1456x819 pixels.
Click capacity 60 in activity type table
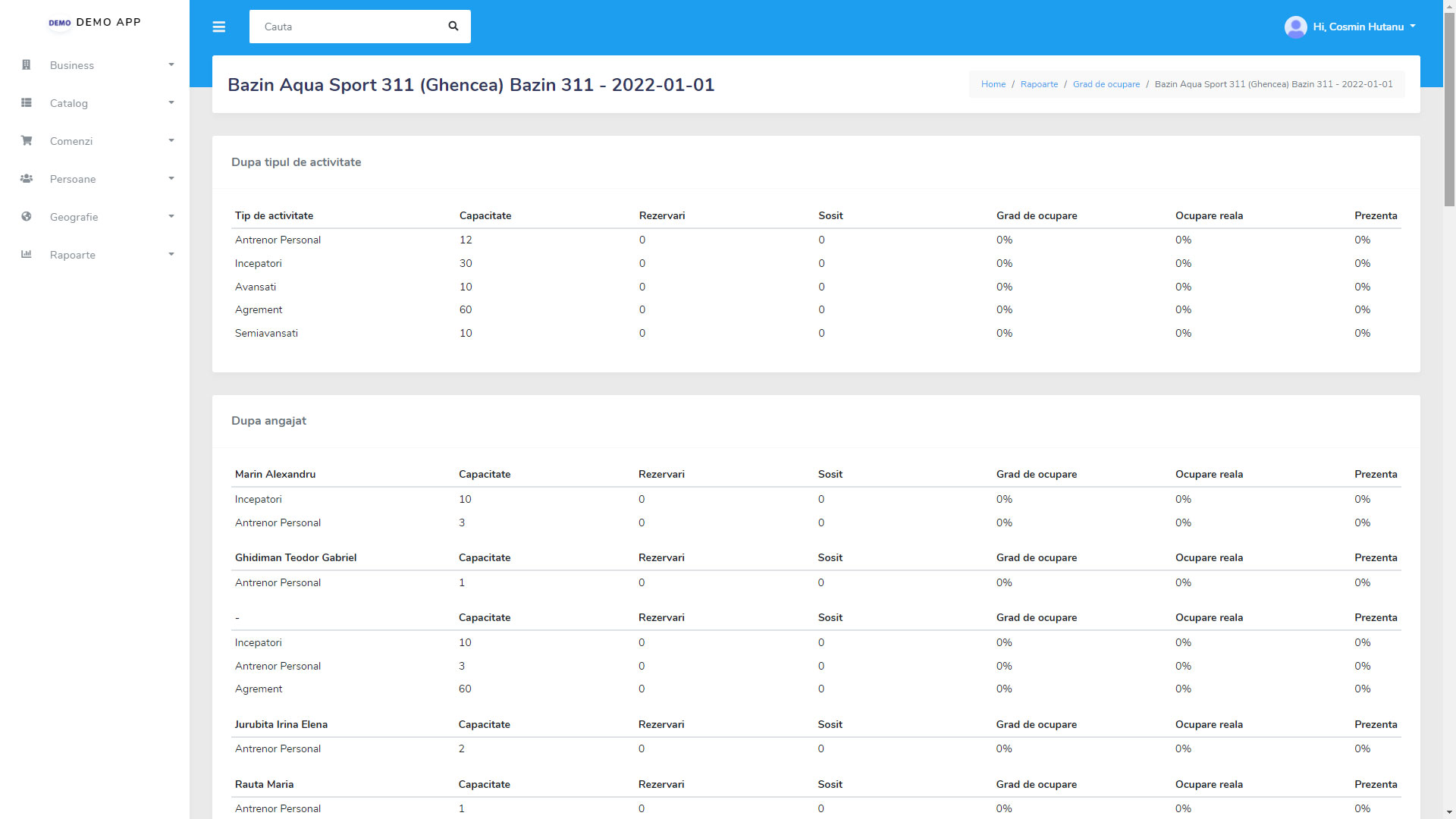pyautogui.click(x=466, y=309)
